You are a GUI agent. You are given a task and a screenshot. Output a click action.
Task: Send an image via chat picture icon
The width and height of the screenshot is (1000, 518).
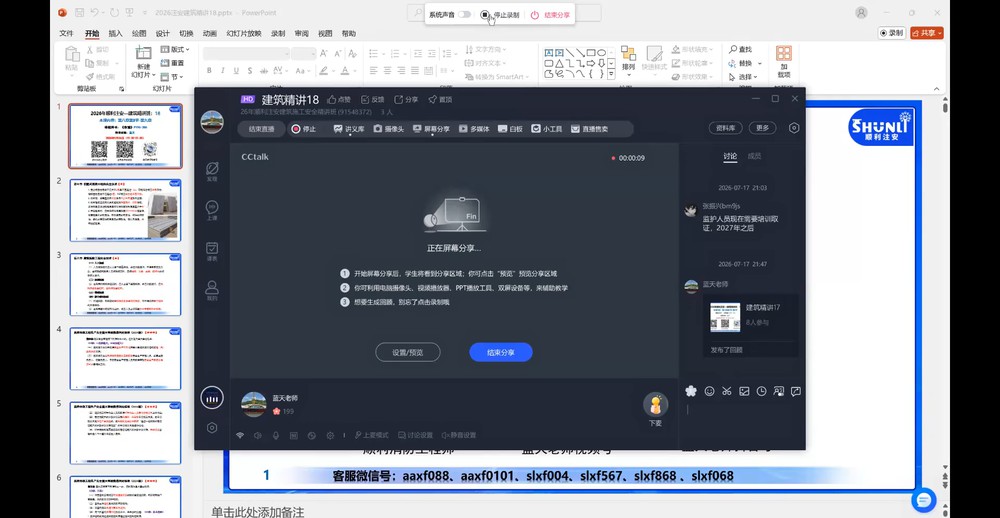click(744, 391)
